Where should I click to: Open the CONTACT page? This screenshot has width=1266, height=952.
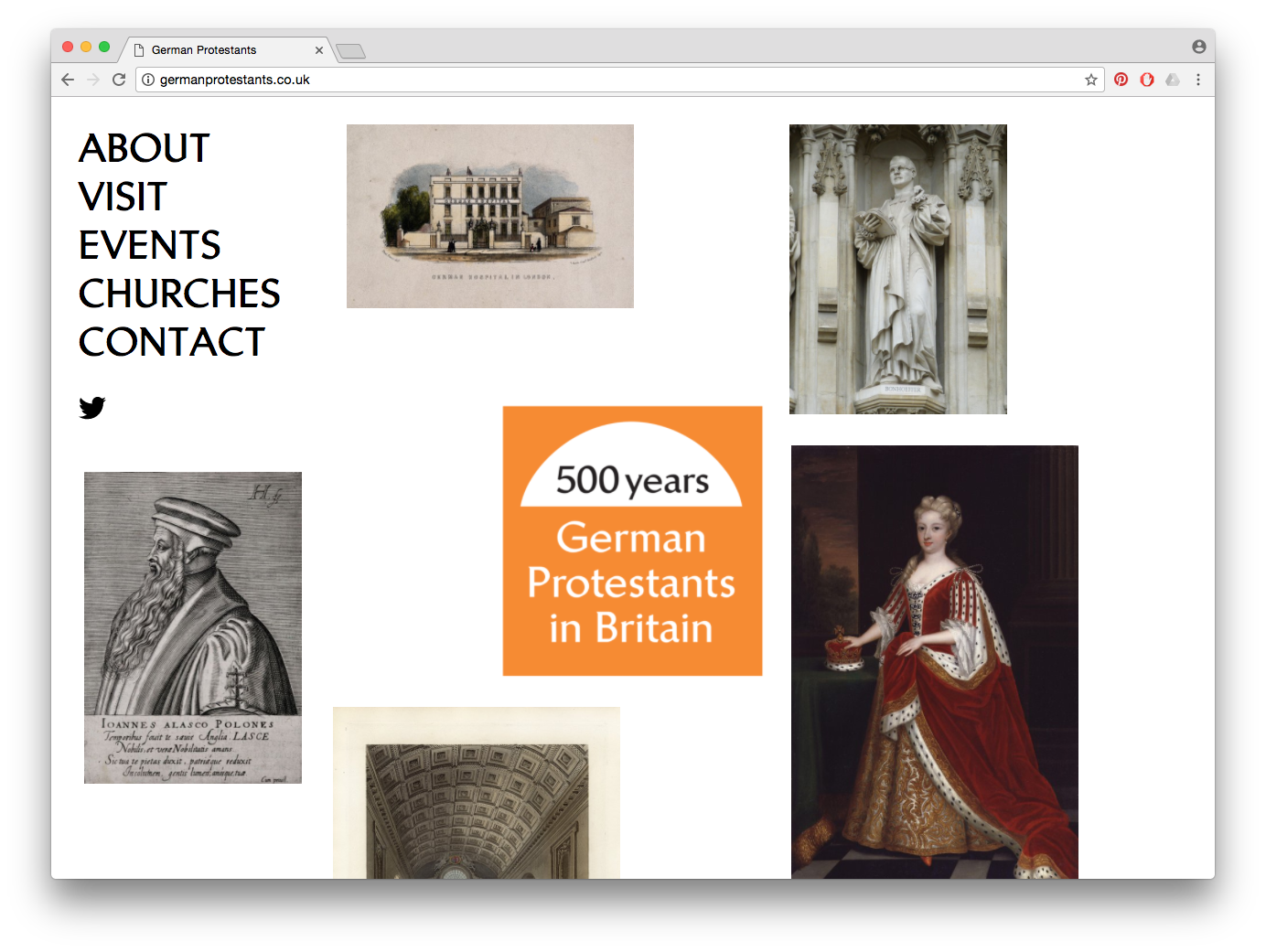(x=172, y=342)
